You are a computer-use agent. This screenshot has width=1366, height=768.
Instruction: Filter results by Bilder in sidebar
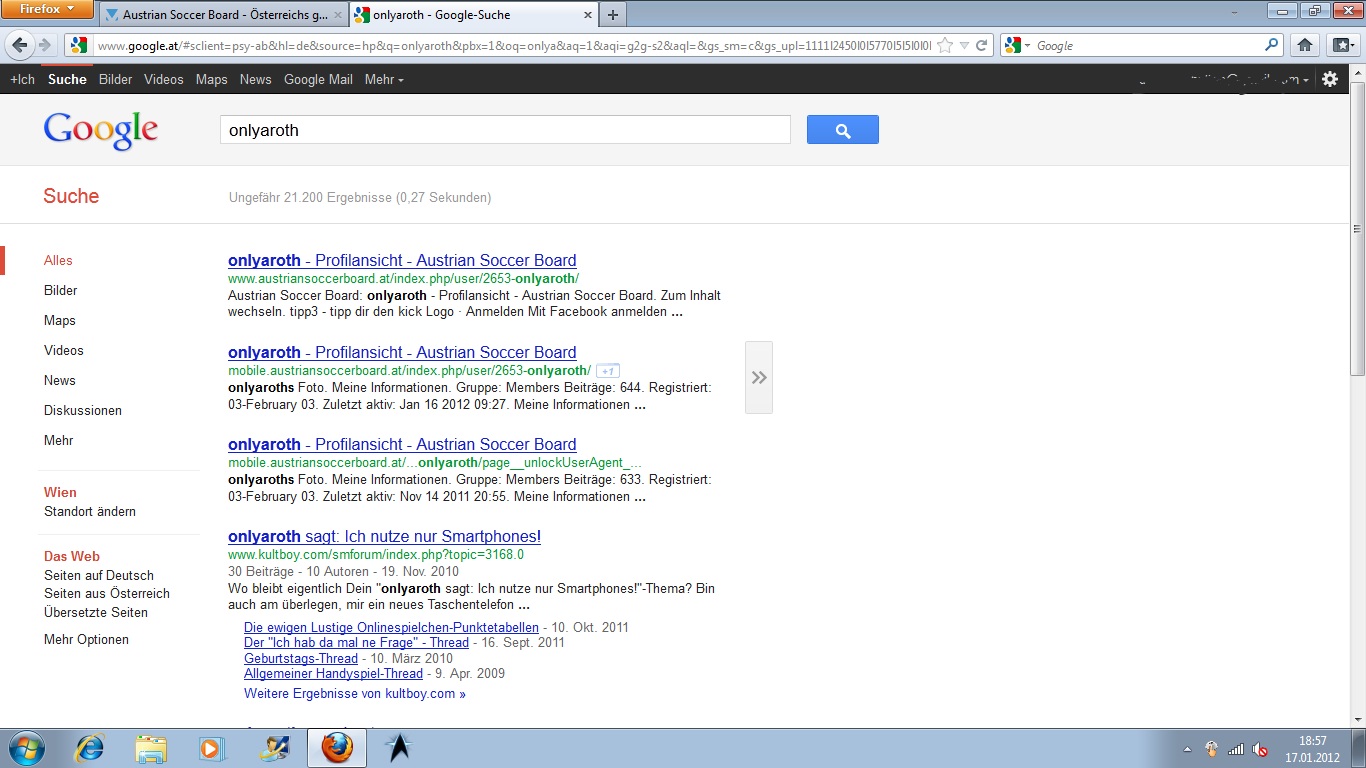click(x=60, y=290)
